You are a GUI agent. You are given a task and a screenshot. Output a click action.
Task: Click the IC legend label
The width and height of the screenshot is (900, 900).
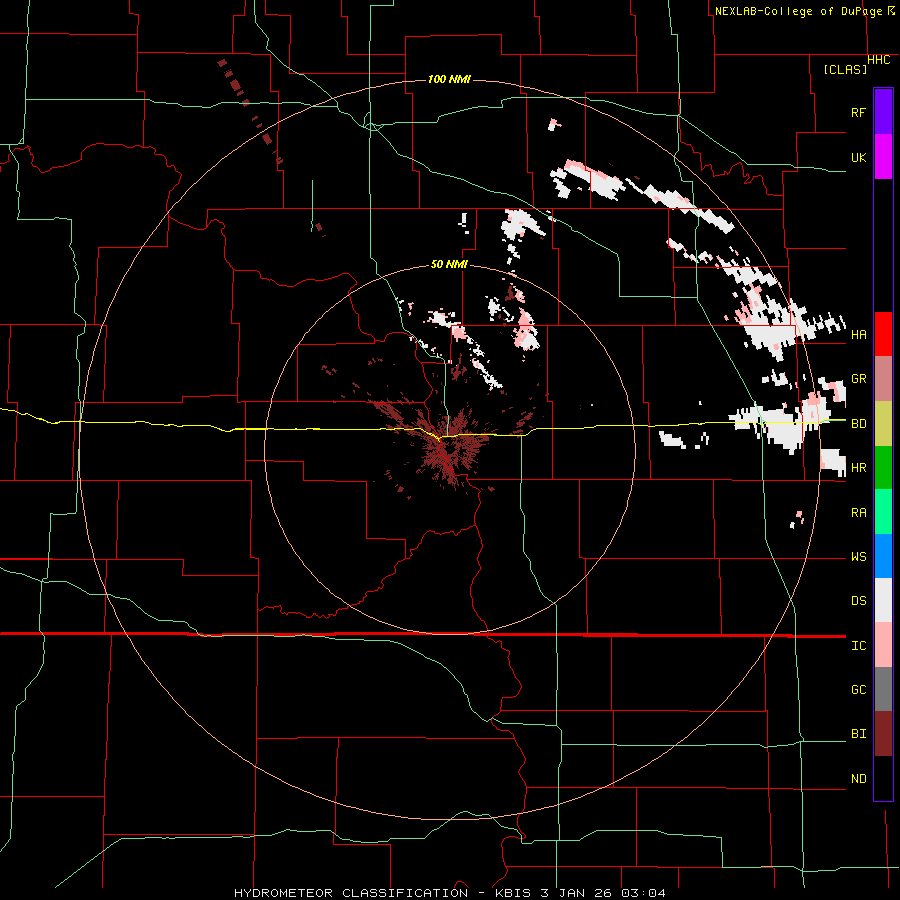coord(858,646)
